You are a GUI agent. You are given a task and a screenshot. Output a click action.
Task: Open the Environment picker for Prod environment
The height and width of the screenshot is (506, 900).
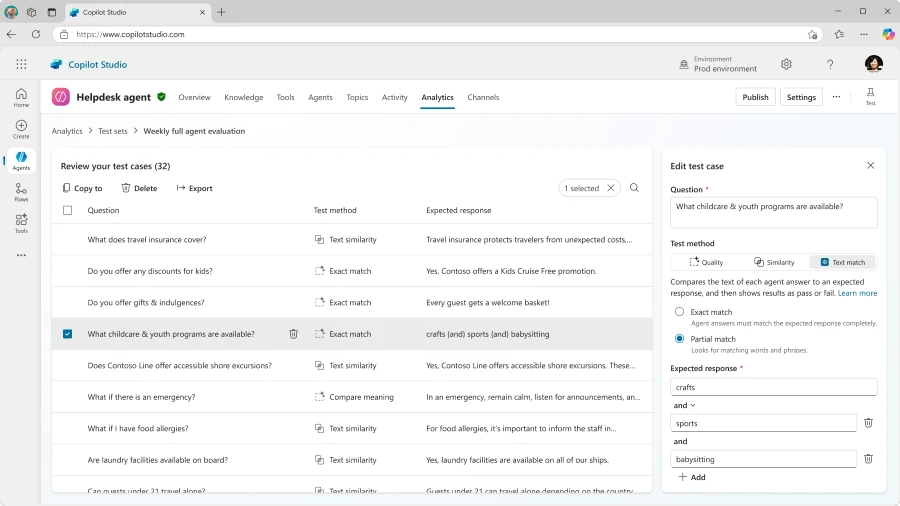pyautogui.click(x=718, y=64)
